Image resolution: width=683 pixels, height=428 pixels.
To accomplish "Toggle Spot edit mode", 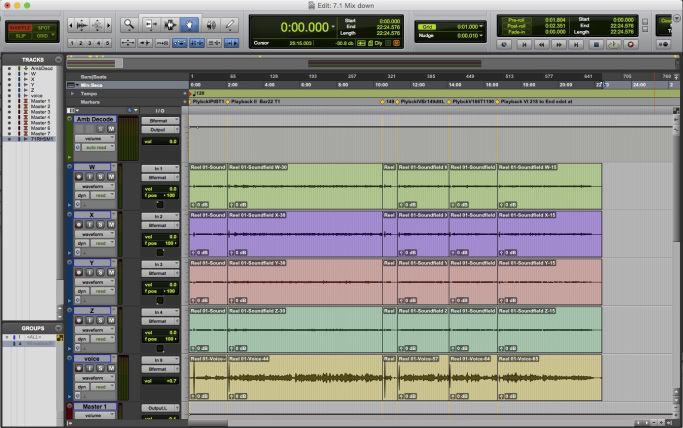I will point(44,26).
